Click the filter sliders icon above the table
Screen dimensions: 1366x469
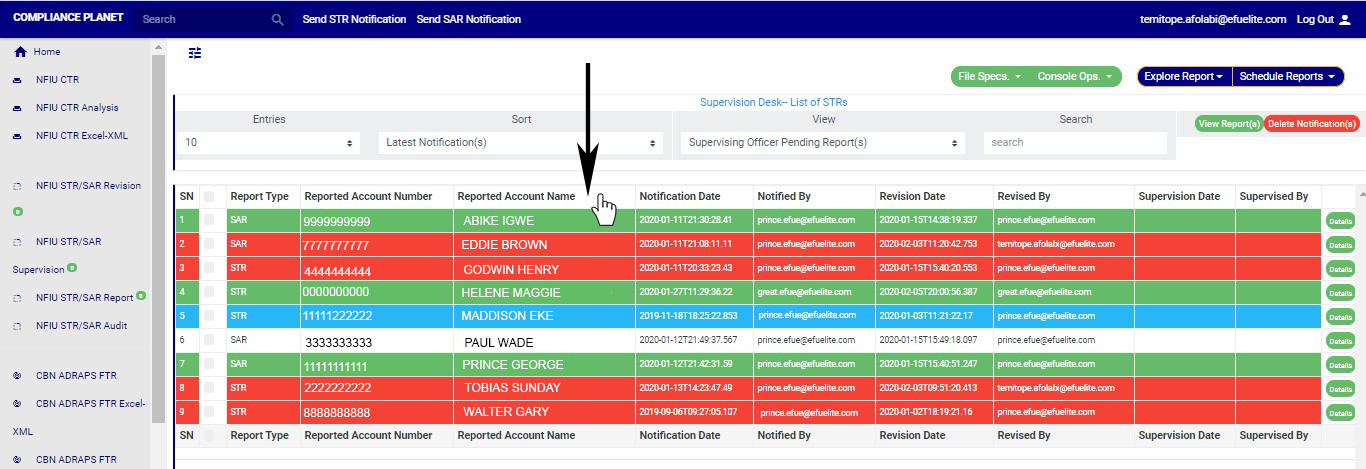(x=195, y=53)
